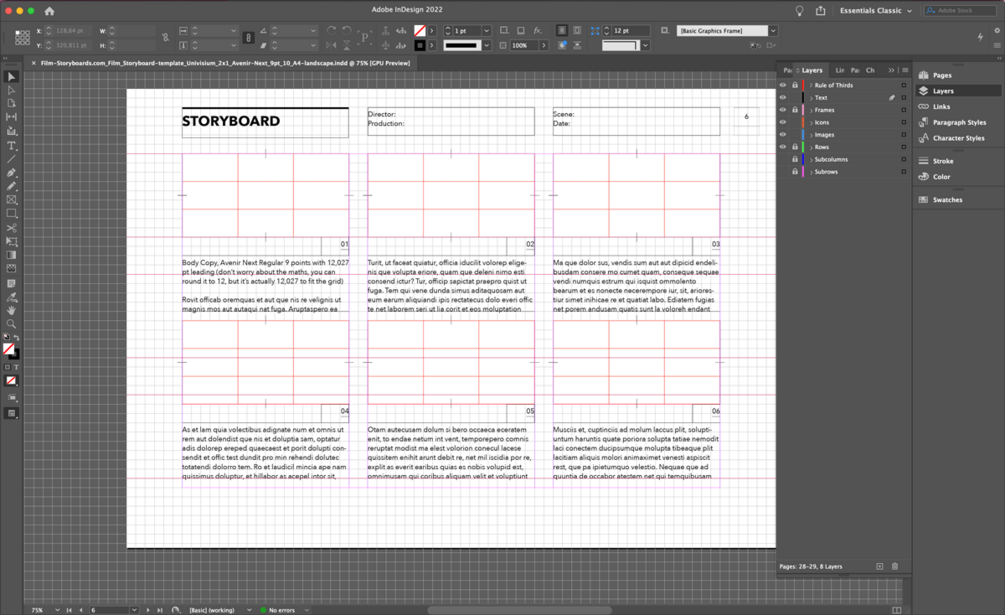Expand collapsed panels double-arrow in Layers
Viewport: 1005px width, 615px height.
pos(891,70)
